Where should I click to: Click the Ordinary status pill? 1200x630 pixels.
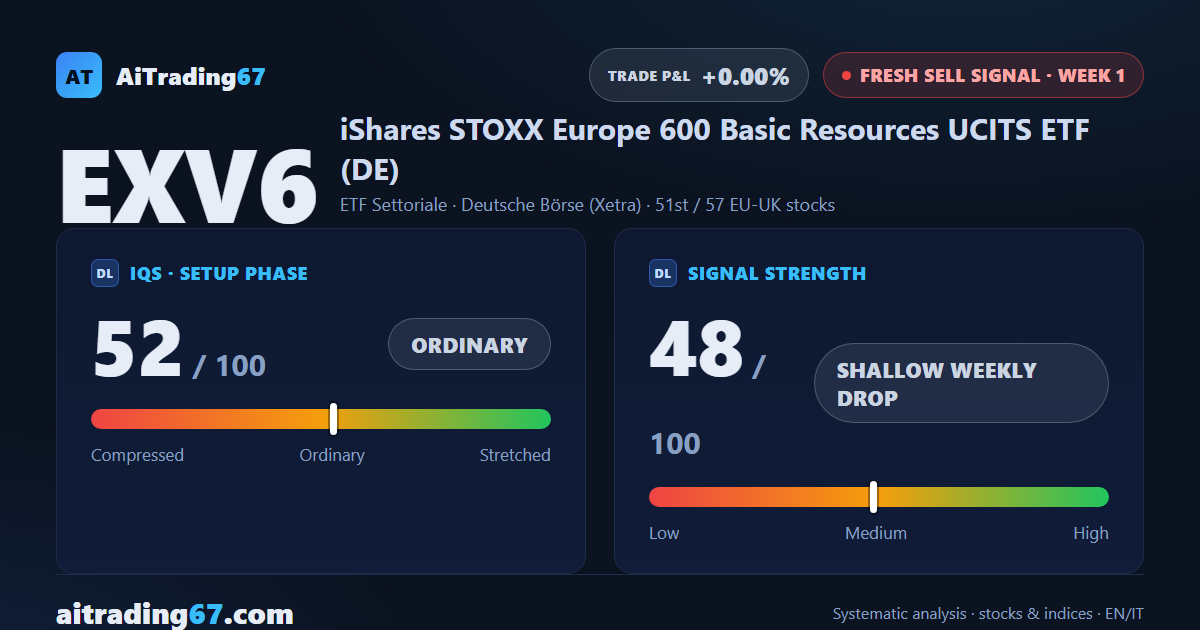point(469,344)
